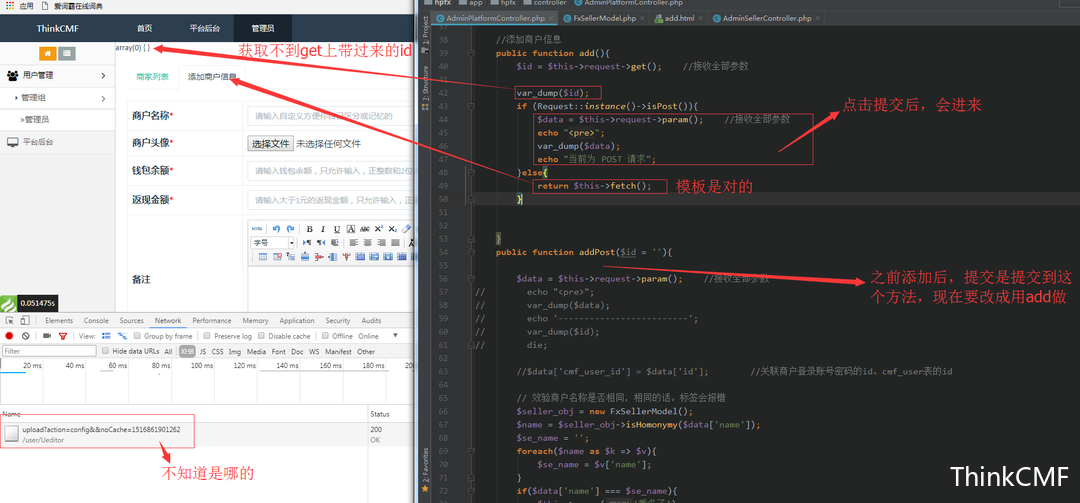Click the clear network log icon
This screenshot has height=503, width=1080.
pyautogui.click(x=25, y=336)
